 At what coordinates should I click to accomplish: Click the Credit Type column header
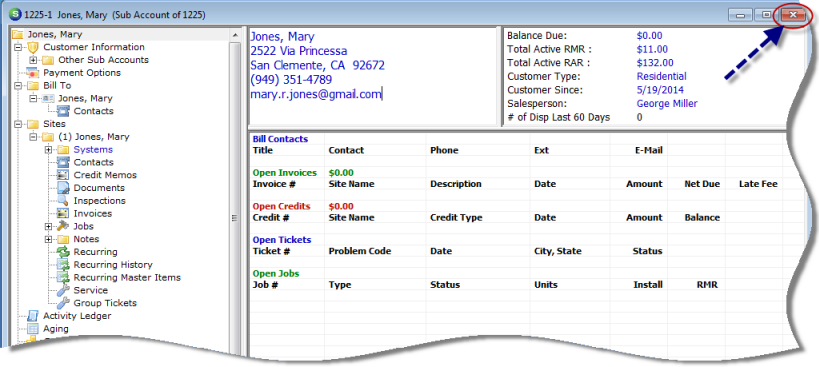(x=456, y=218)
